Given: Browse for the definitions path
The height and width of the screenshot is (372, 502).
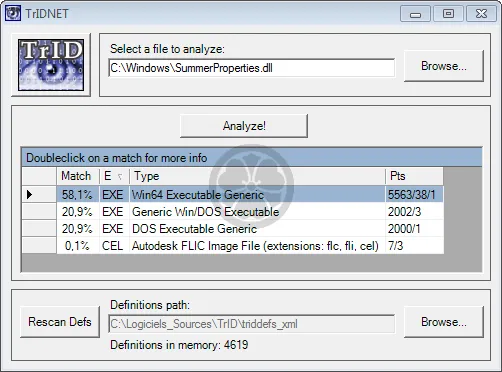Looking at the screenshot, I should pyautogui.click(x=444, y=322).
